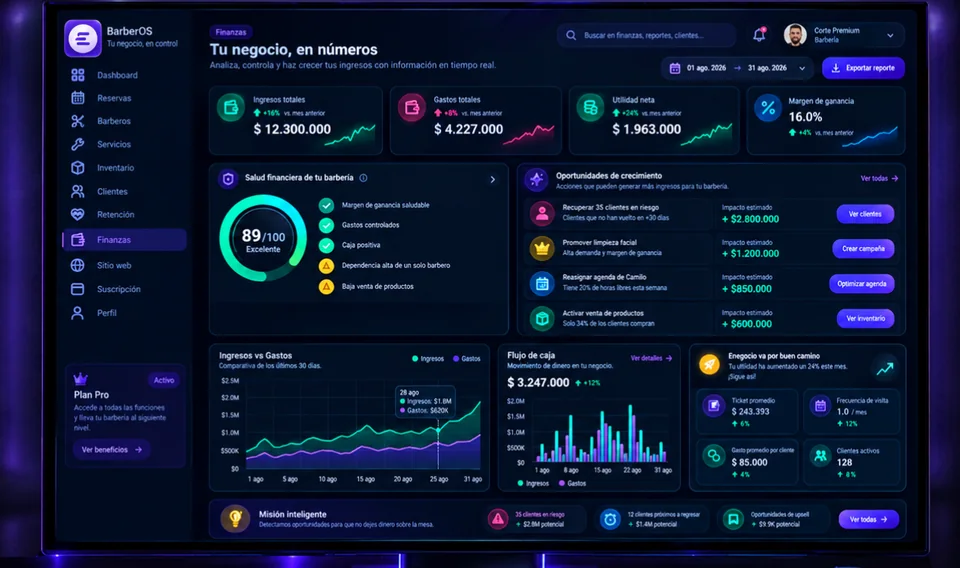Click the sparkle icon for Oportunidades de crecimiento

(537, 179)
